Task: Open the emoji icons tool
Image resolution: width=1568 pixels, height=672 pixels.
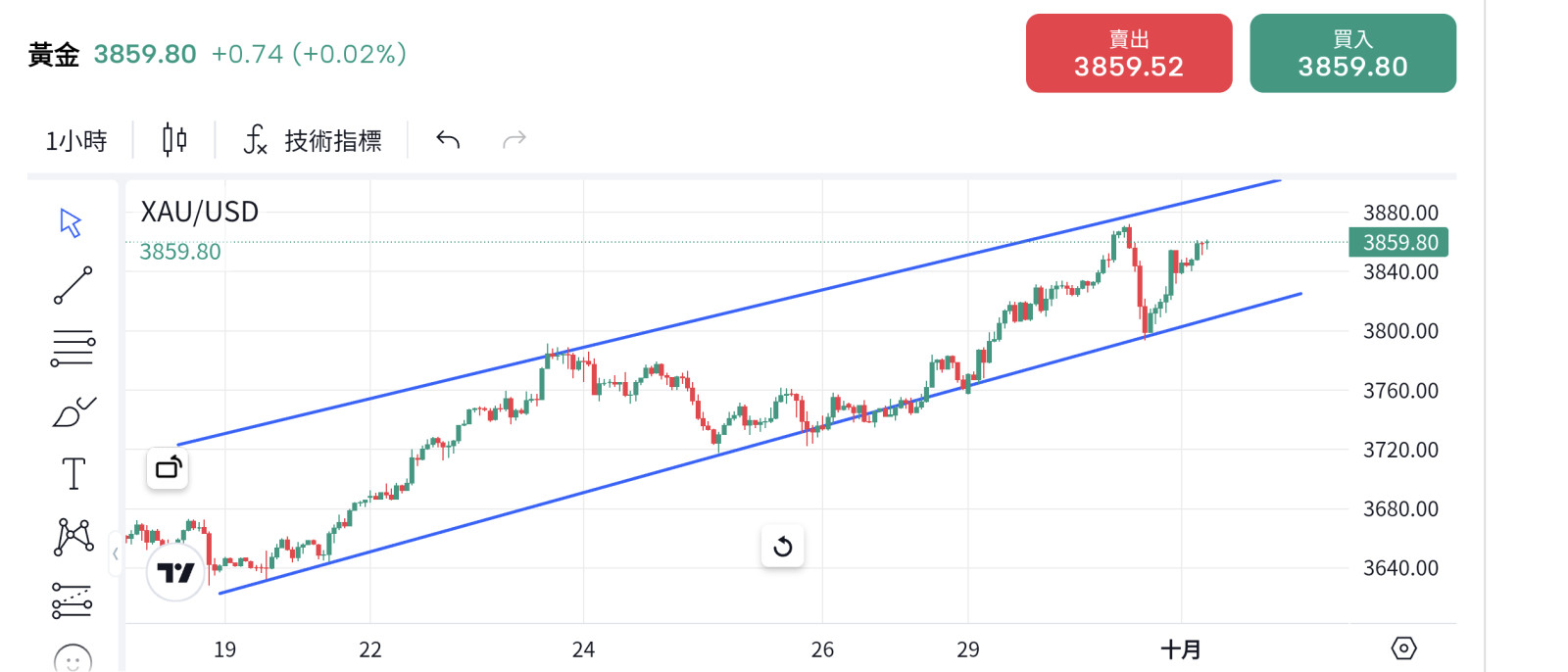Action: click(x=73, y=658)
